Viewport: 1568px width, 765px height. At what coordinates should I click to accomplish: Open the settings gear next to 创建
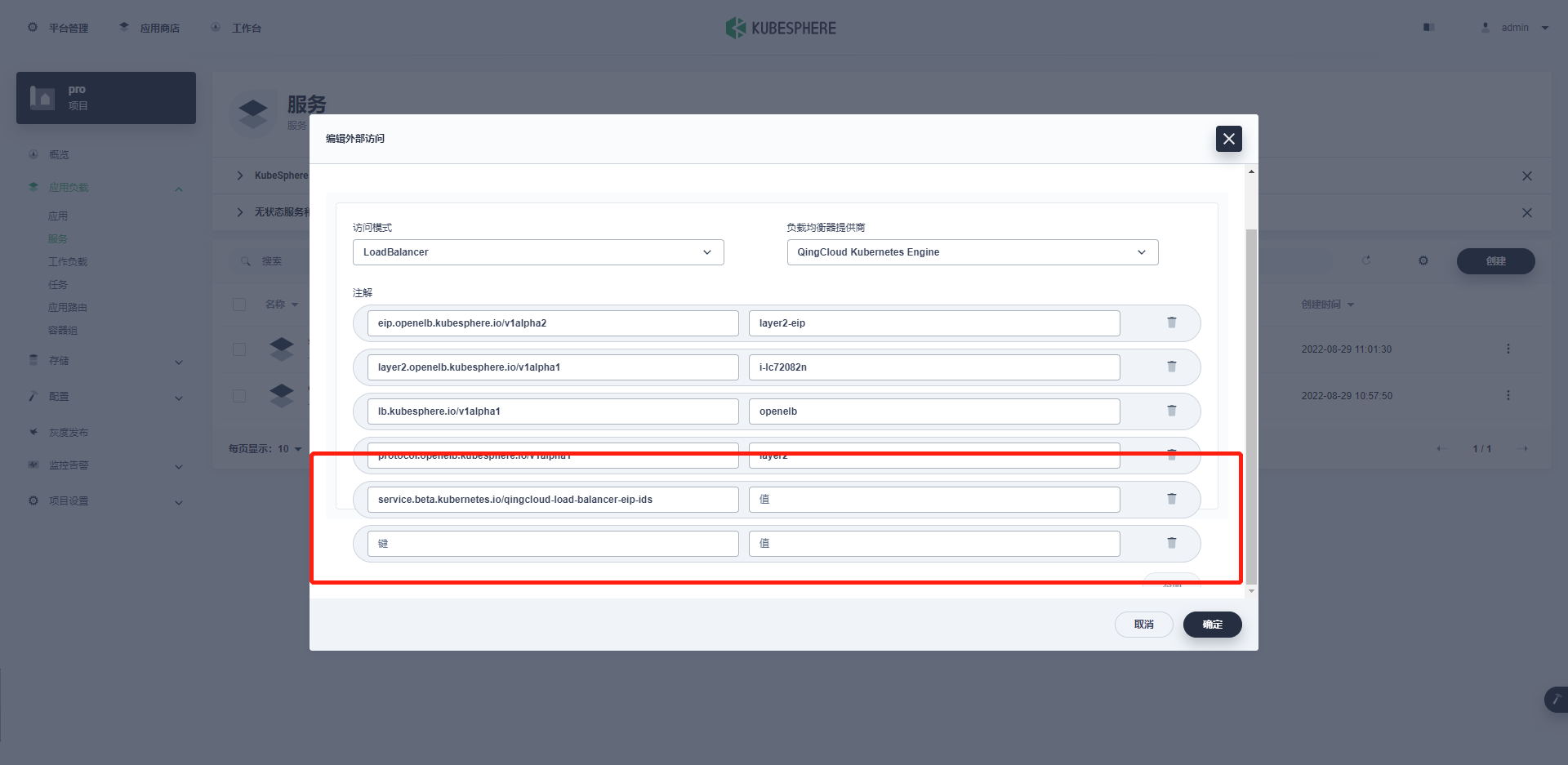1423,260
